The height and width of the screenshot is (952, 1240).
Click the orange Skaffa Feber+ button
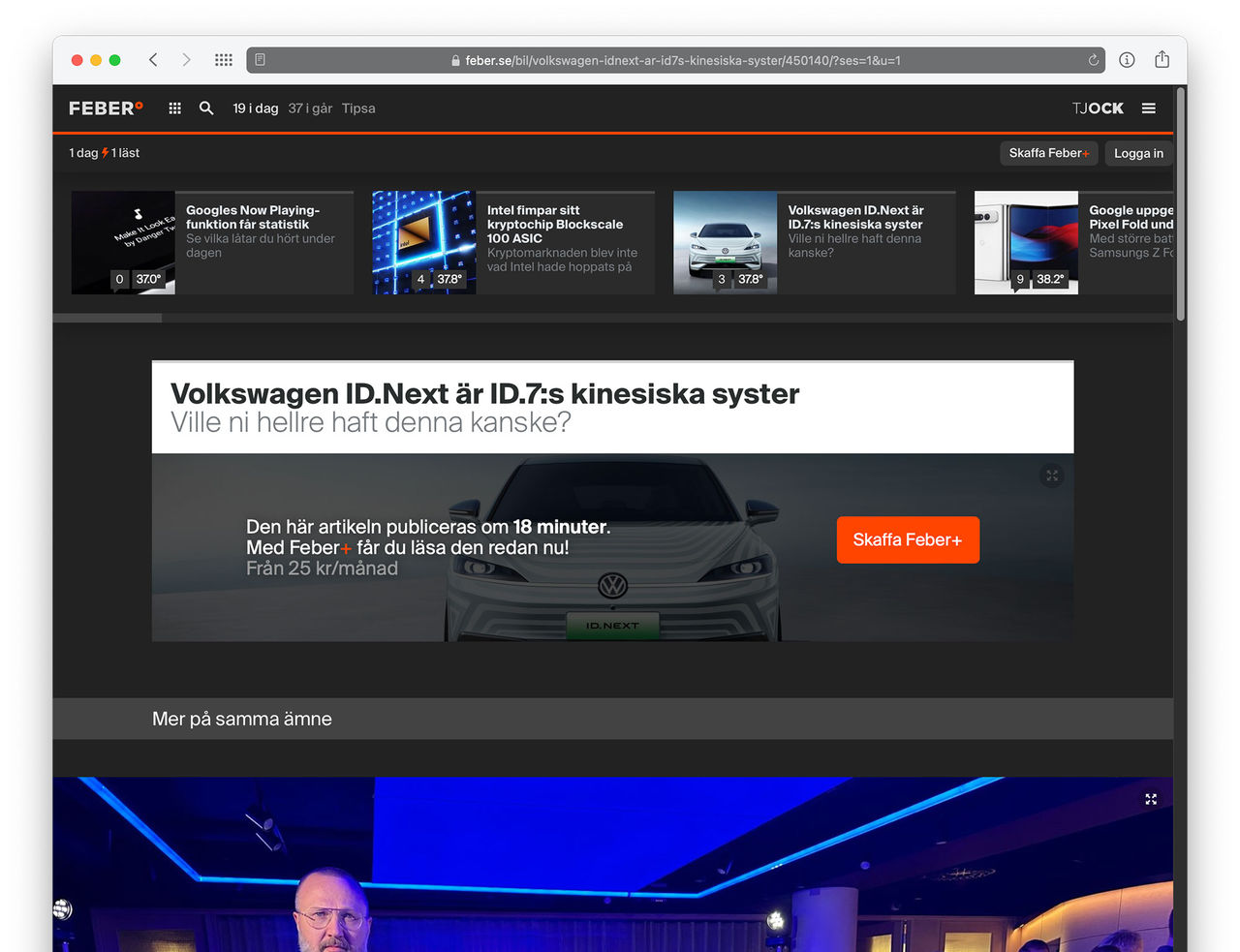click(908, 539)
